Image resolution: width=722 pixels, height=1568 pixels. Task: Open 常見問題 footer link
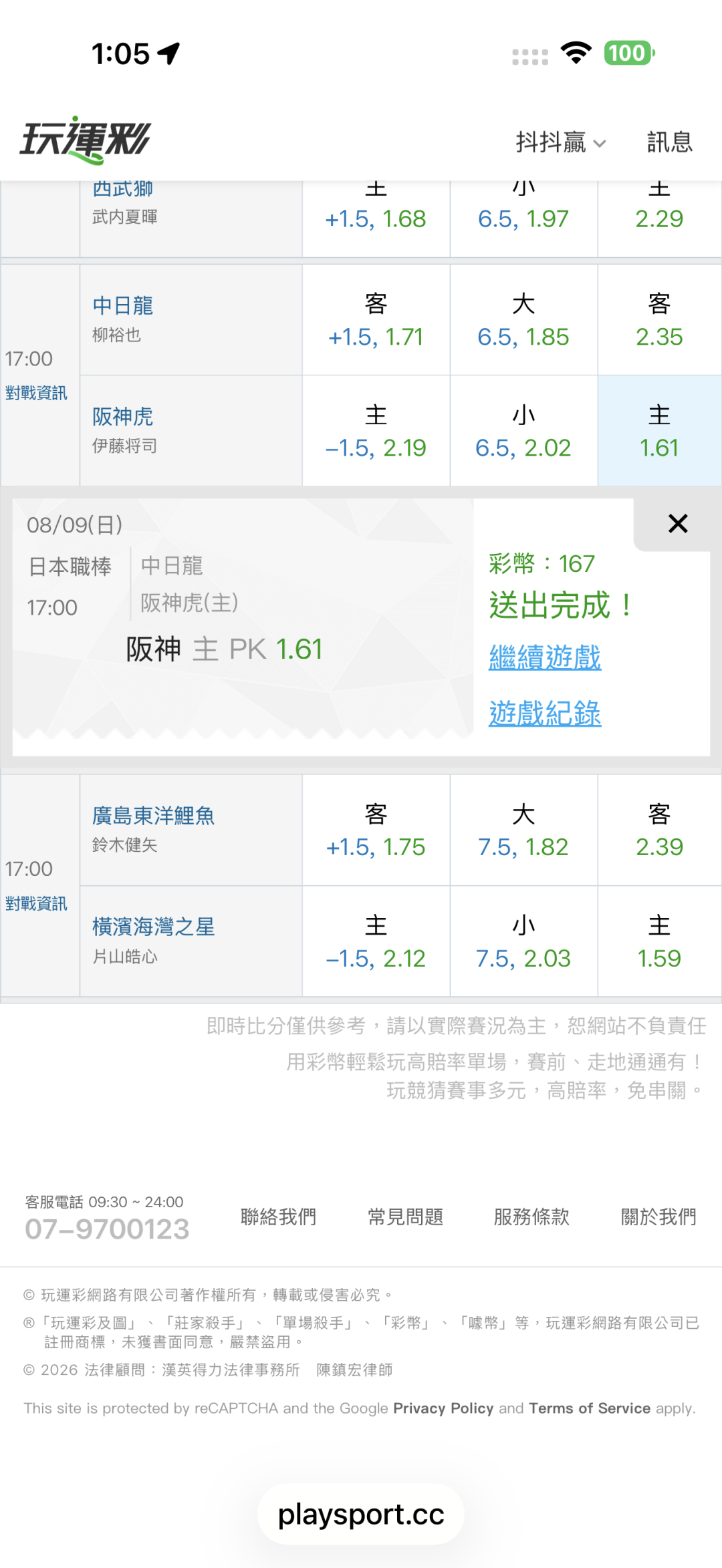click(405, 1217)
